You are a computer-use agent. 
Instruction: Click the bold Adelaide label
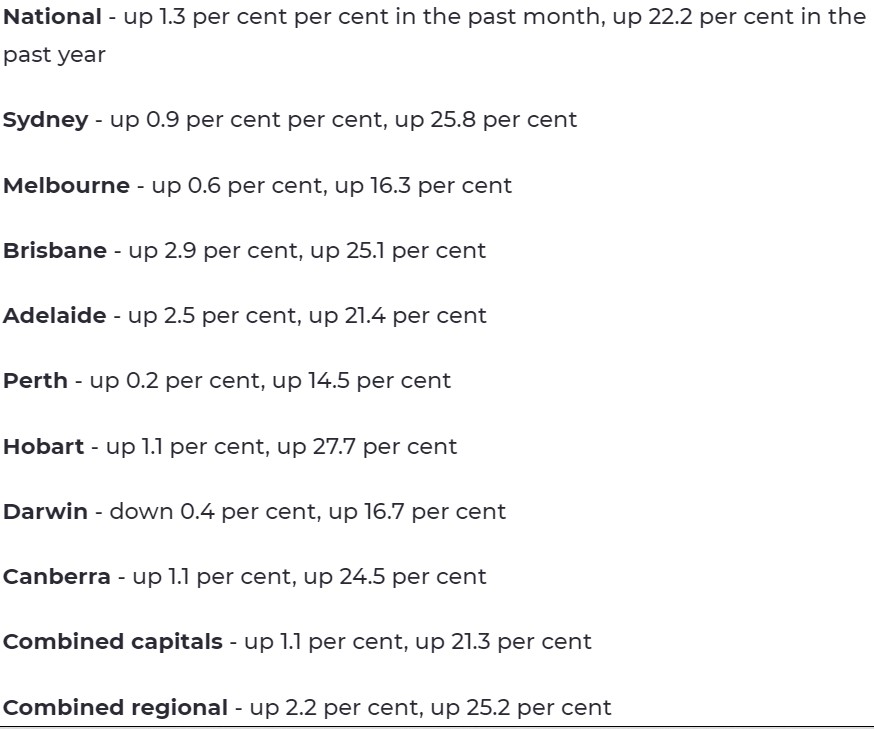pos(54,316)
